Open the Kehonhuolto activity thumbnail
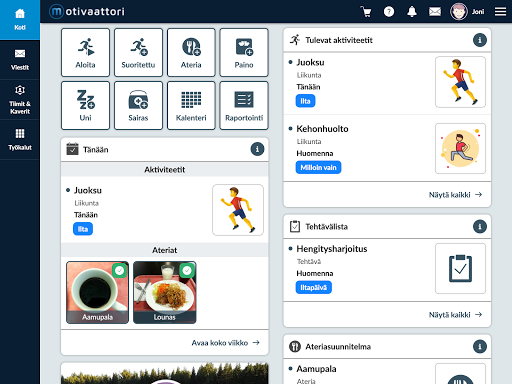The width and height of the screenshot is (512, 384). pyautogui.click(x=460, y=149)
